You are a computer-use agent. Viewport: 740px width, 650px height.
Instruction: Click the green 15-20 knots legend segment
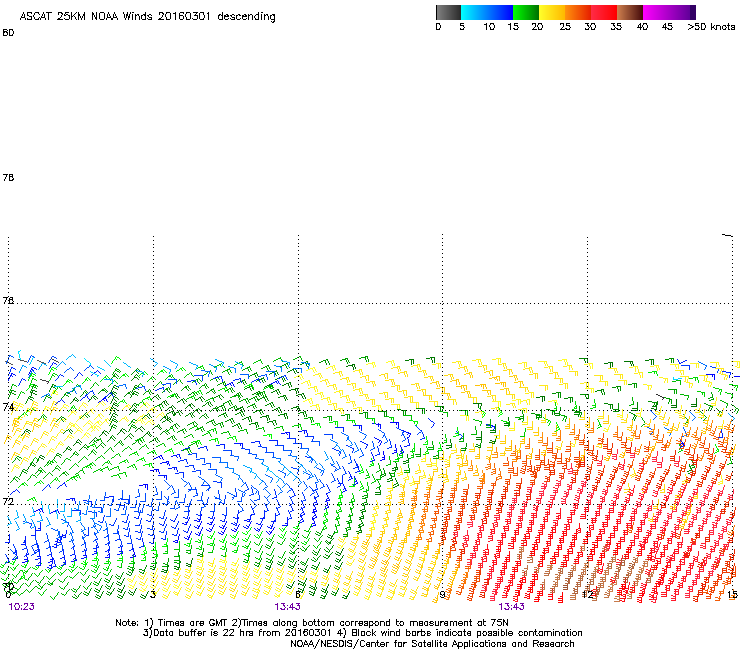[526, 12]
